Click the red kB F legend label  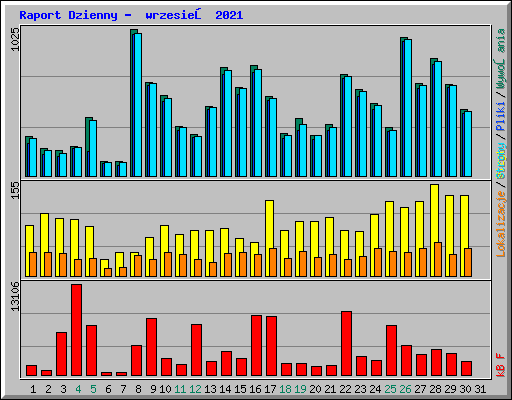501,365
